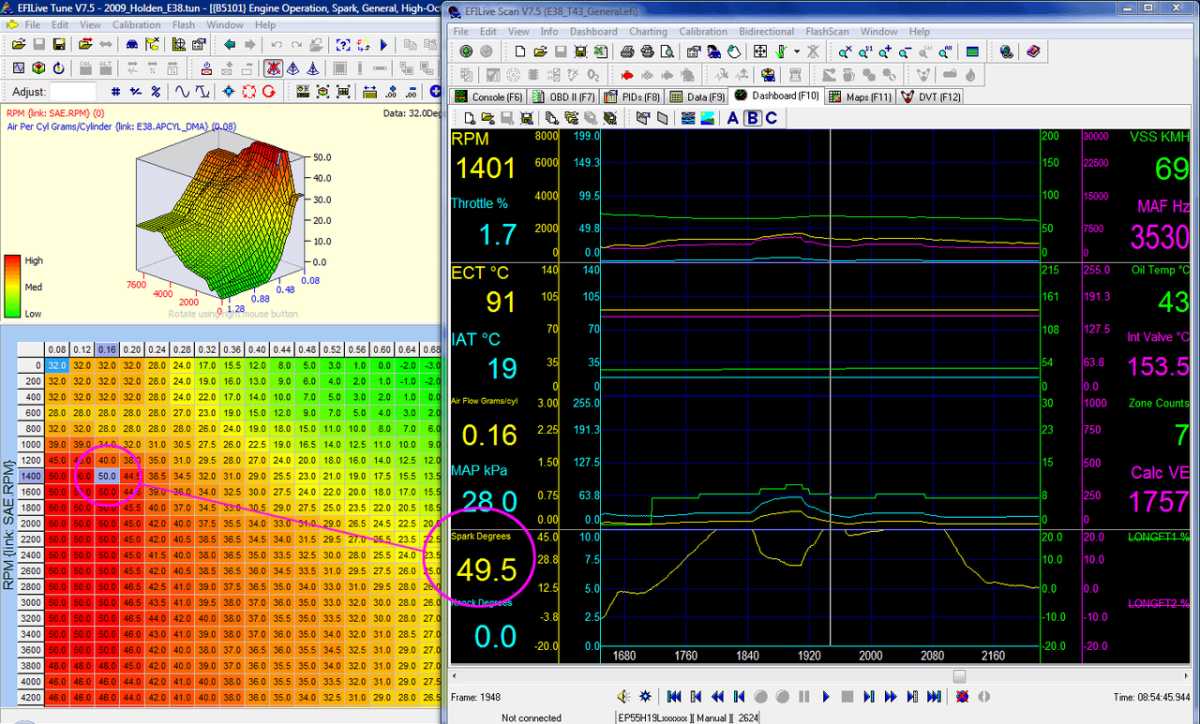This screenshot has height=724, width=1200.
Task: Mute playback audio with the speaker icon
Action: 623,695
